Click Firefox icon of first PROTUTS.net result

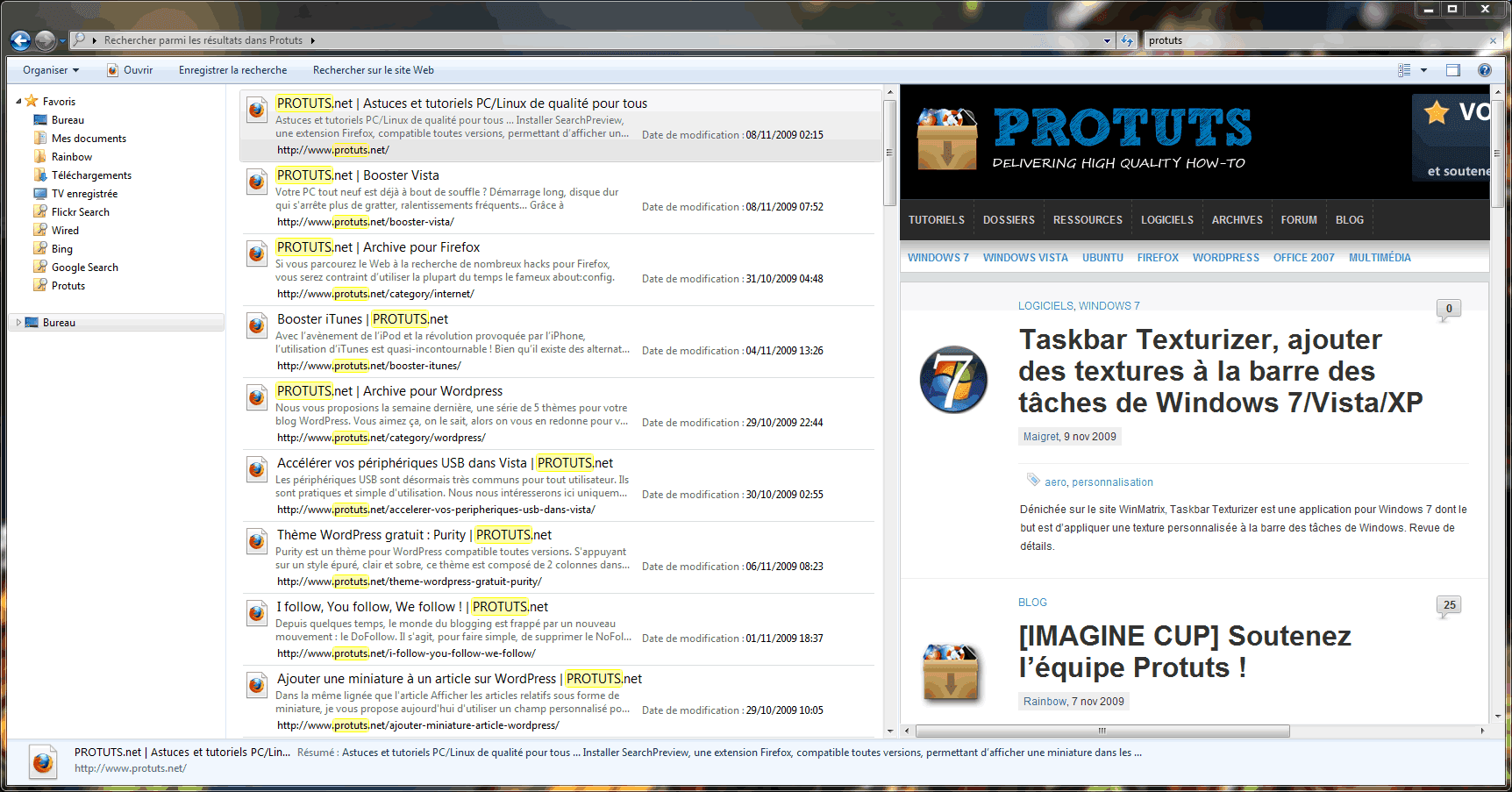(x=257, y=110)
